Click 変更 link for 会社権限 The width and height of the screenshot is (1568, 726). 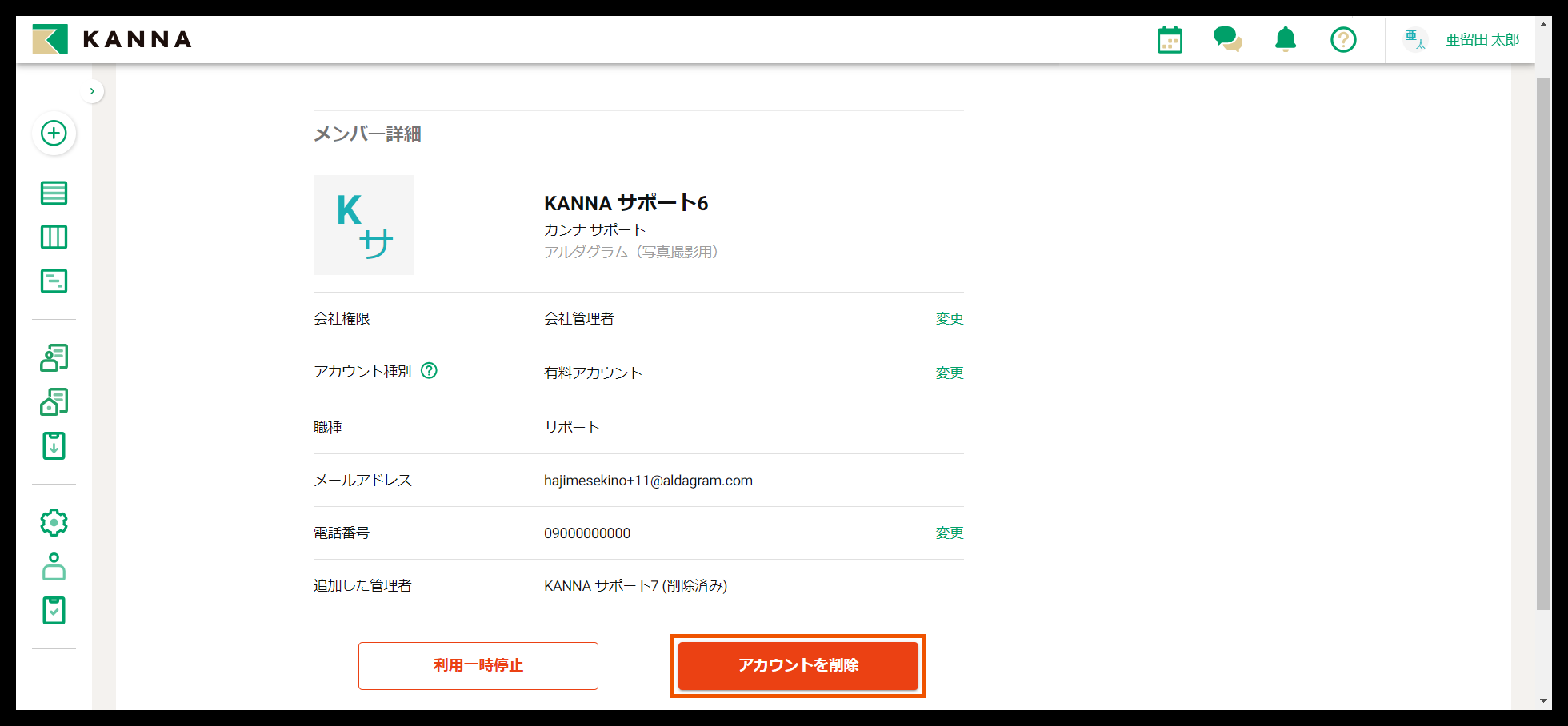[x=949, y=319]
